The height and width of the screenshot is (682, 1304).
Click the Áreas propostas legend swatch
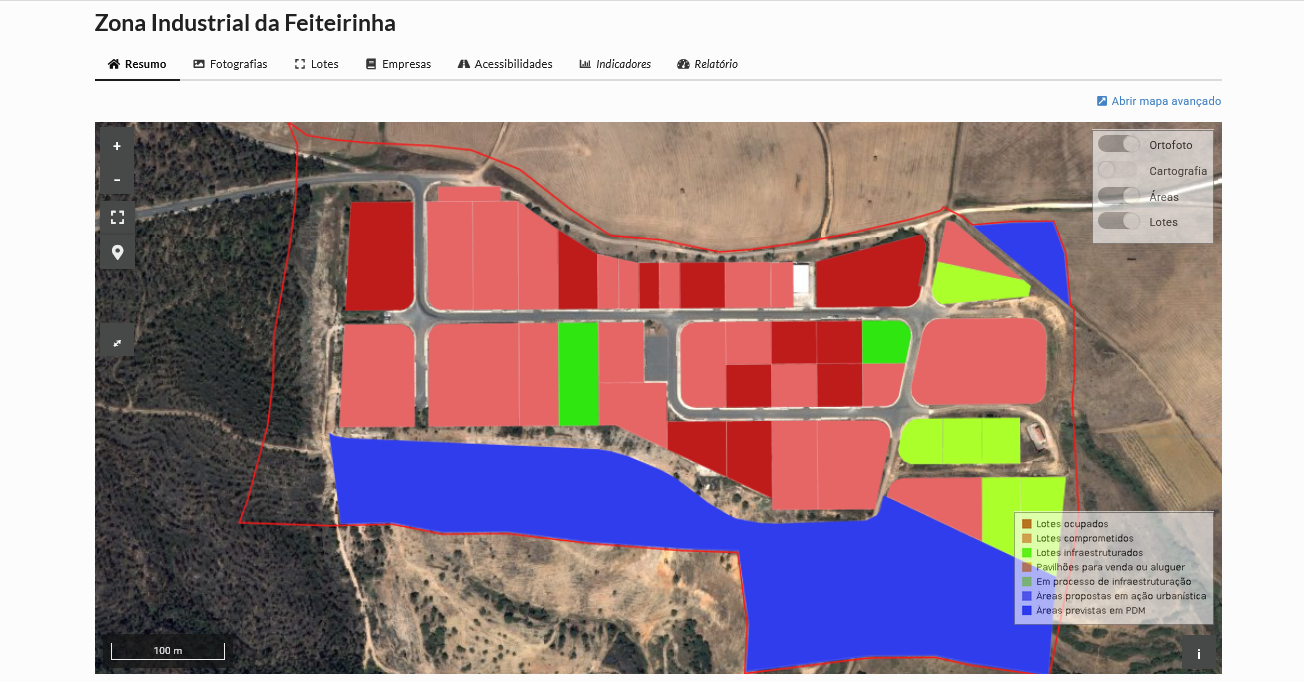(1027, 596)
